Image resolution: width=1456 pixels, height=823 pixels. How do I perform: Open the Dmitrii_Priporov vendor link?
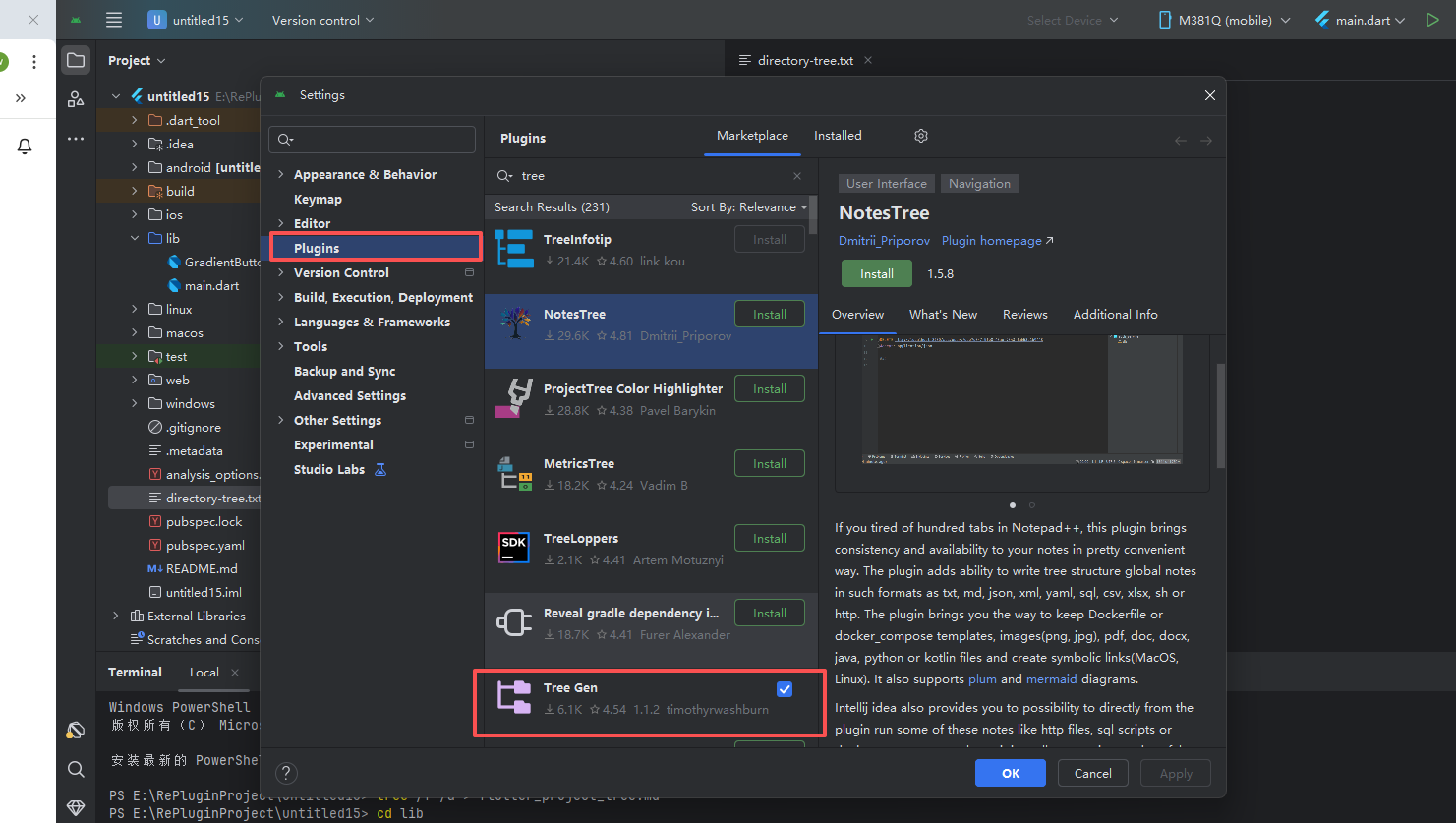pos(884,241)
